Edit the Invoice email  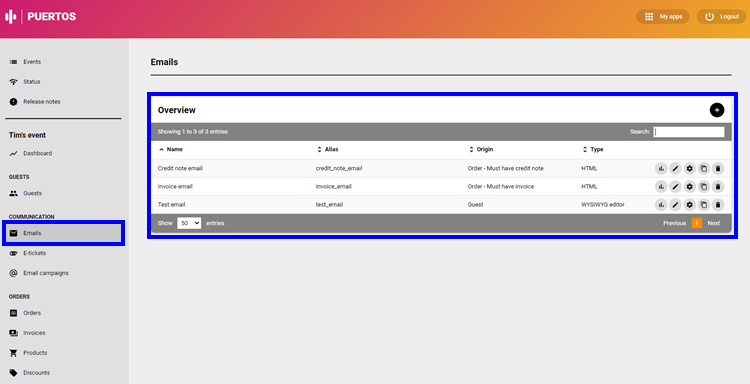[675, 187]
